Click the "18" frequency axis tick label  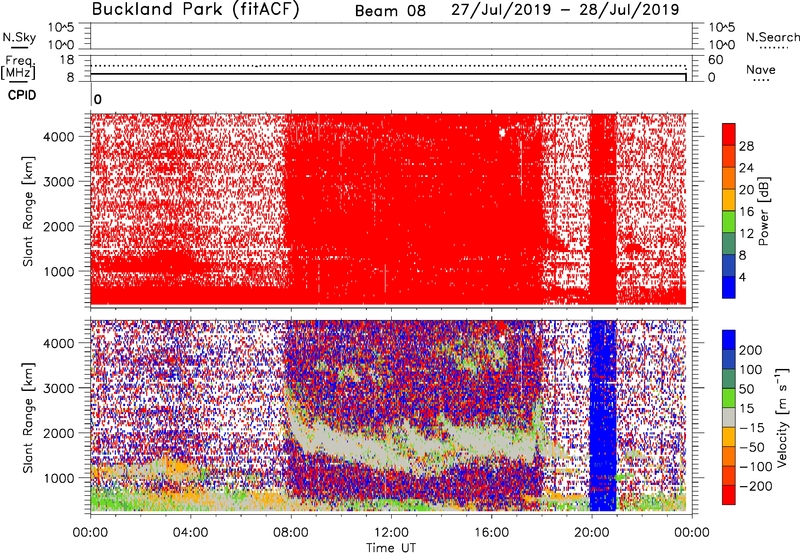[66, 60]
